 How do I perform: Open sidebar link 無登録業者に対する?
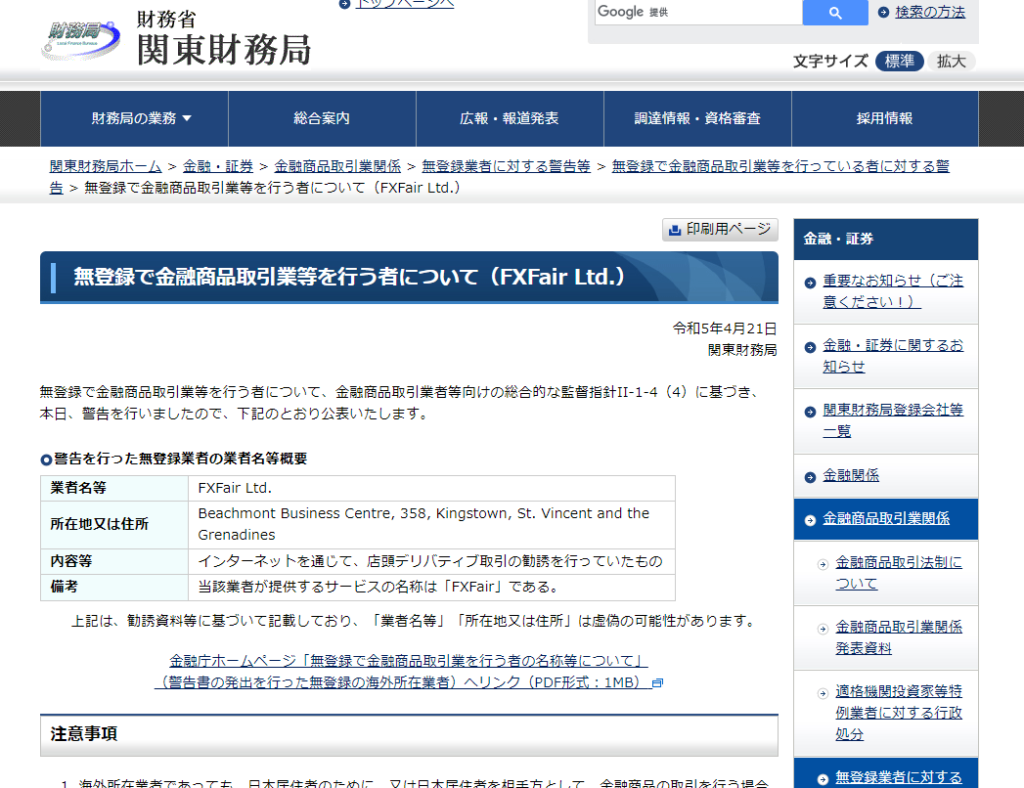[899, 778]
